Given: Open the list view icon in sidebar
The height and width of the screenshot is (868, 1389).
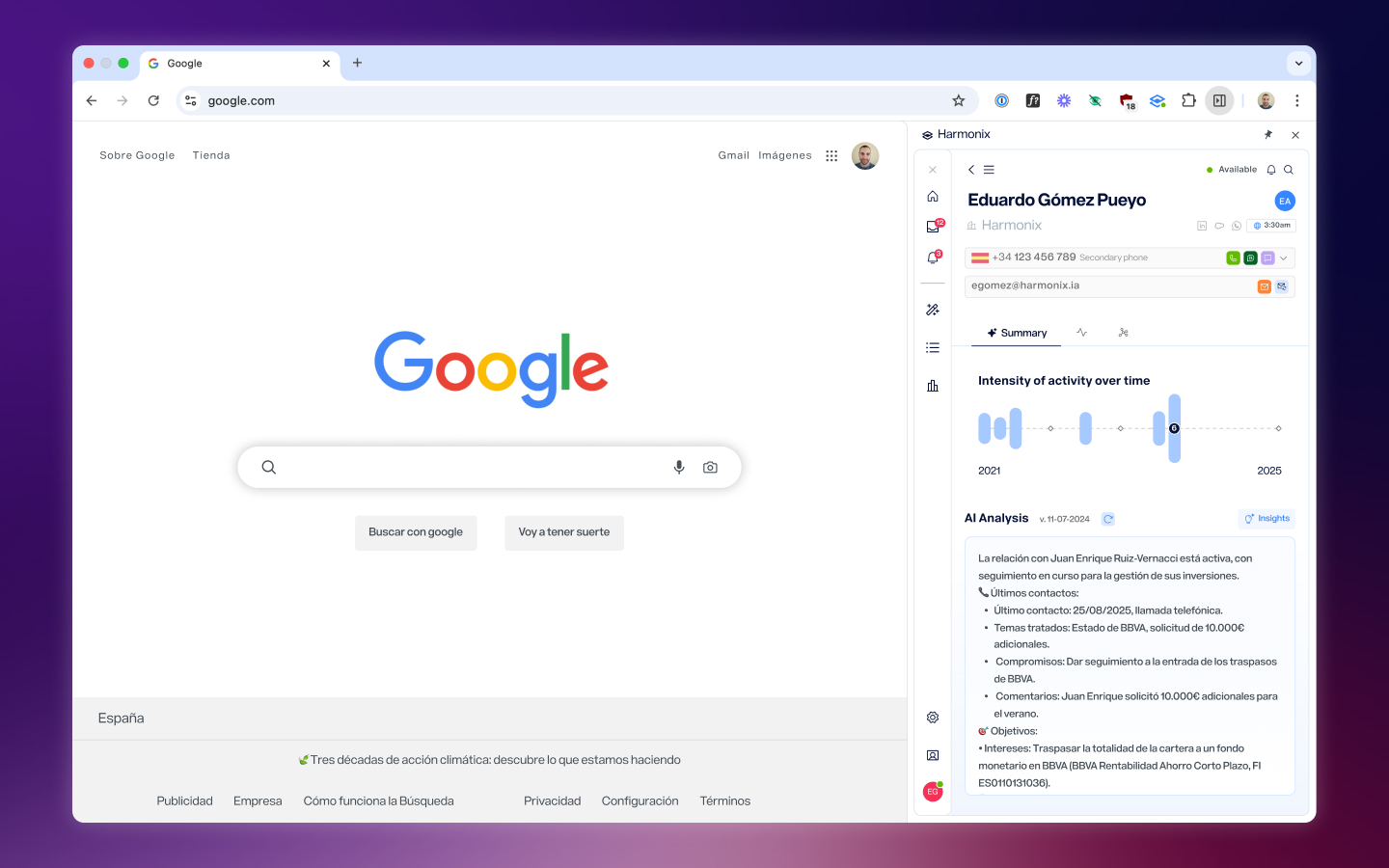Looking at the screenshot, I should [933, 347].
